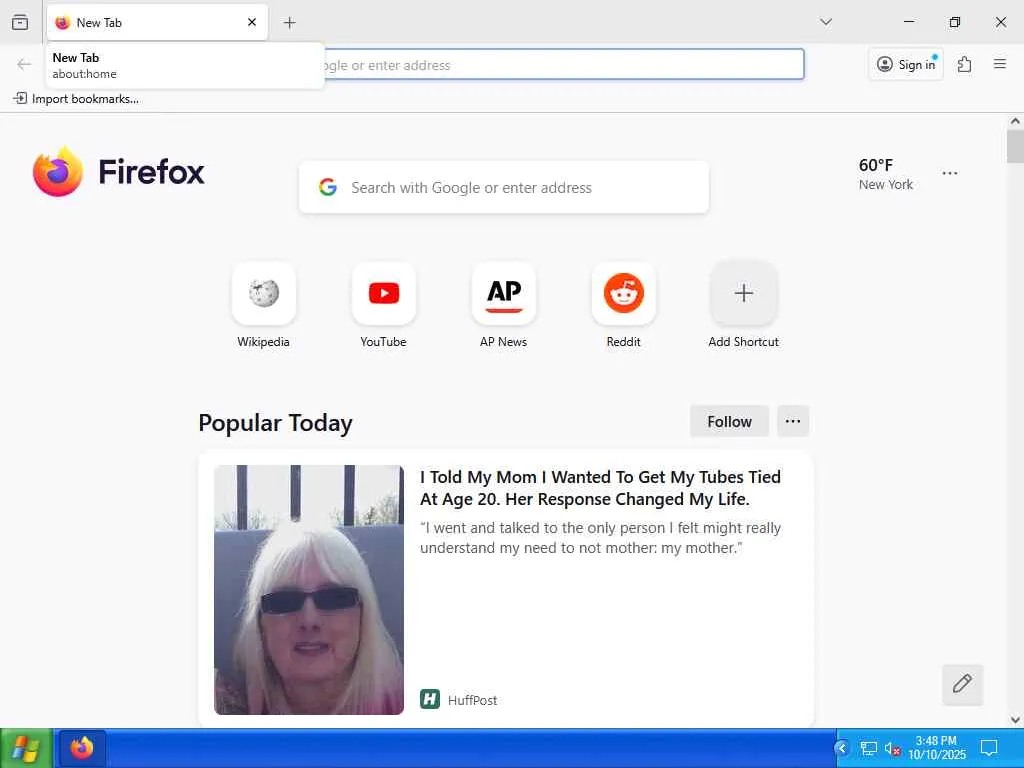This screenshot has width=1024, height=768.
Task: Click the back navigation arrow
Action: [x=24, y=64]
